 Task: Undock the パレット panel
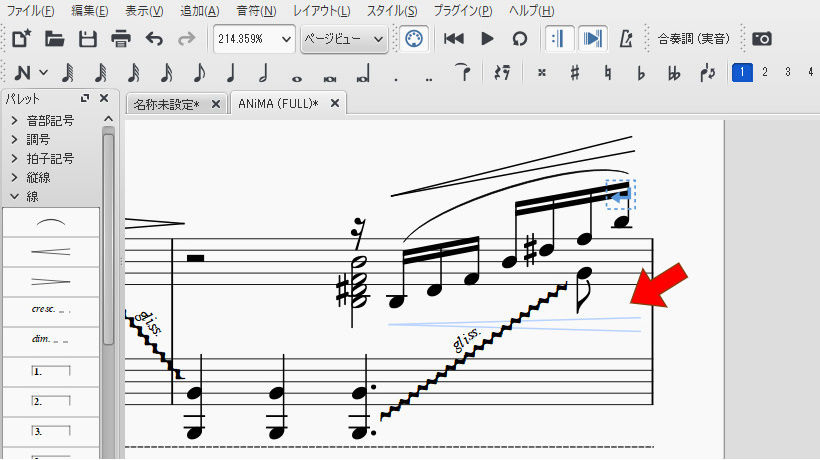point(85,98)
